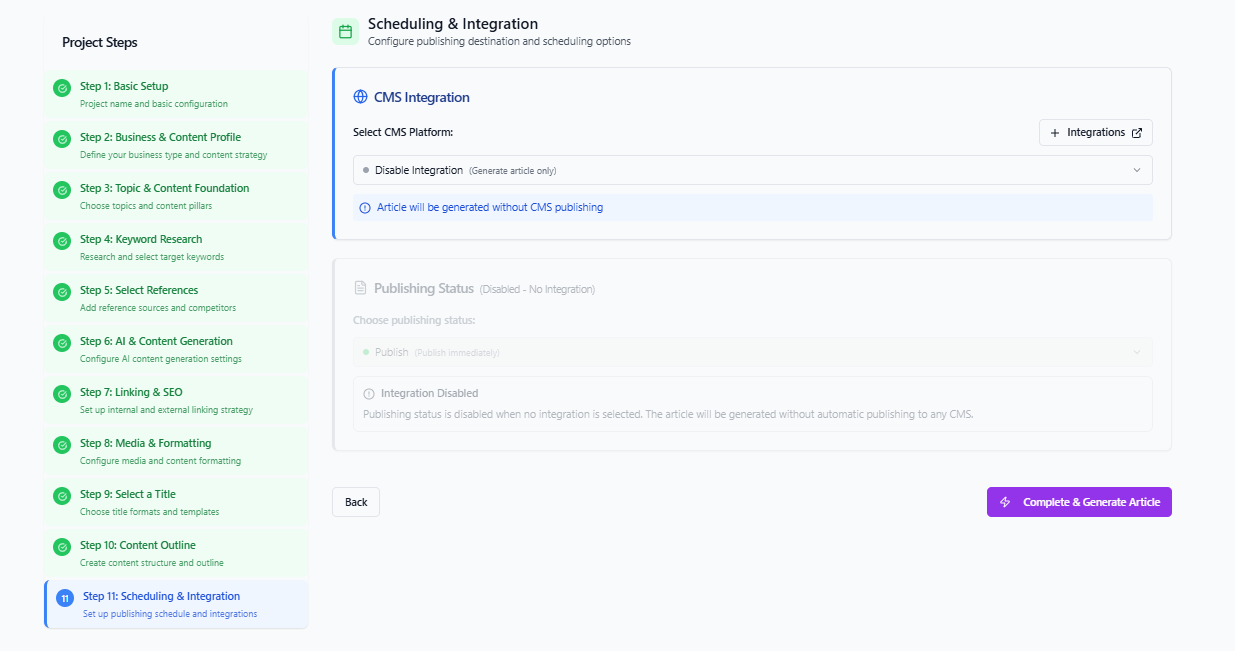
Task: Click the green calendar icon beside Scheduling & Integration
Action: click(345, 32)
